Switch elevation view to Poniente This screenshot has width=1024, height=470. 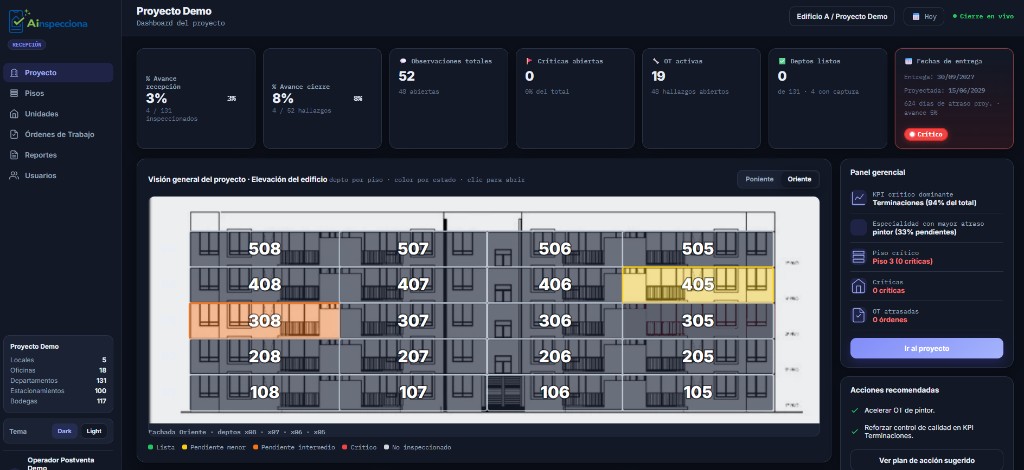759,179
